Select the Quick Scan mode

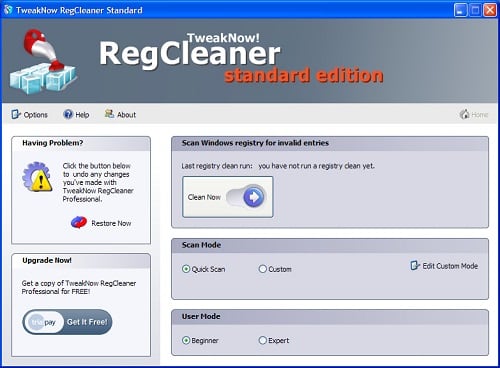[x=204, y=269]
